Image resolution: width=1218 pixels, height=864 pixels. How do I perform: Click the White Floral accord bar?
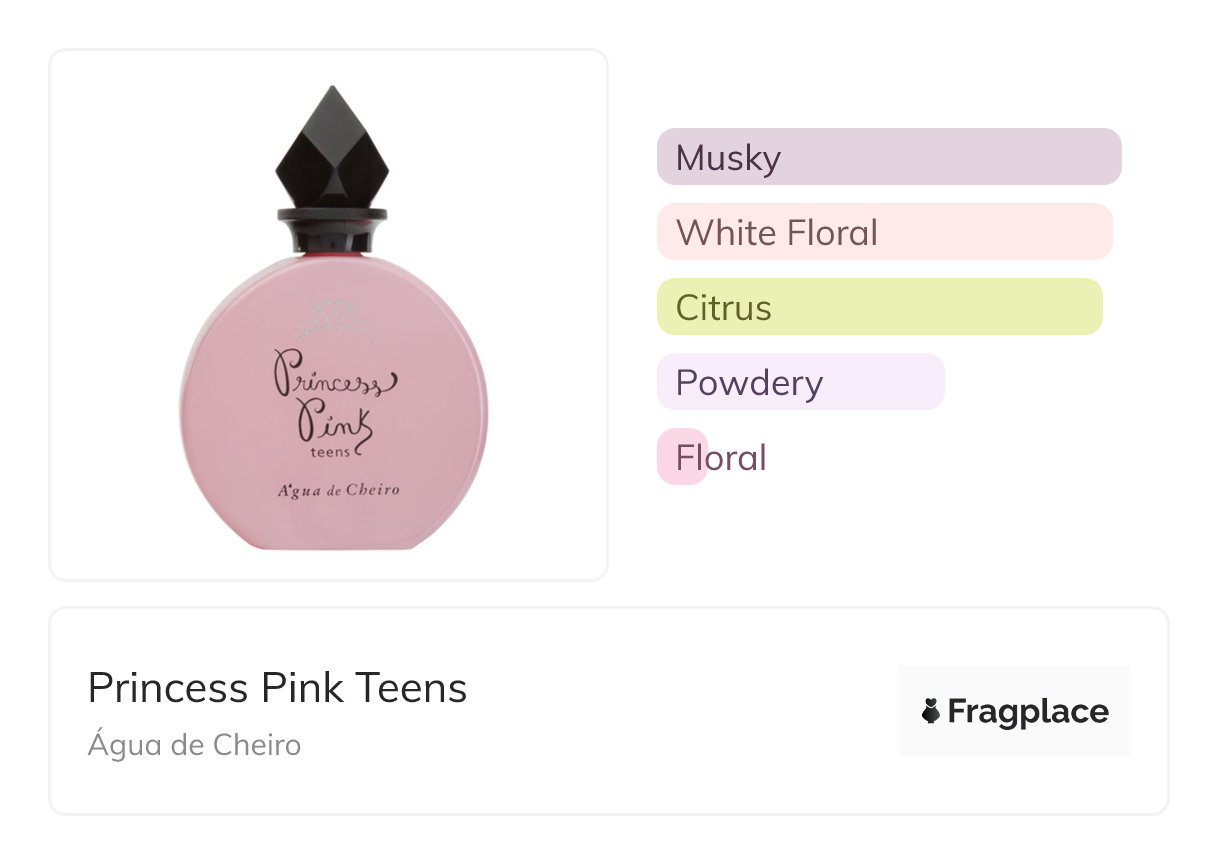(x=884, y=232)
